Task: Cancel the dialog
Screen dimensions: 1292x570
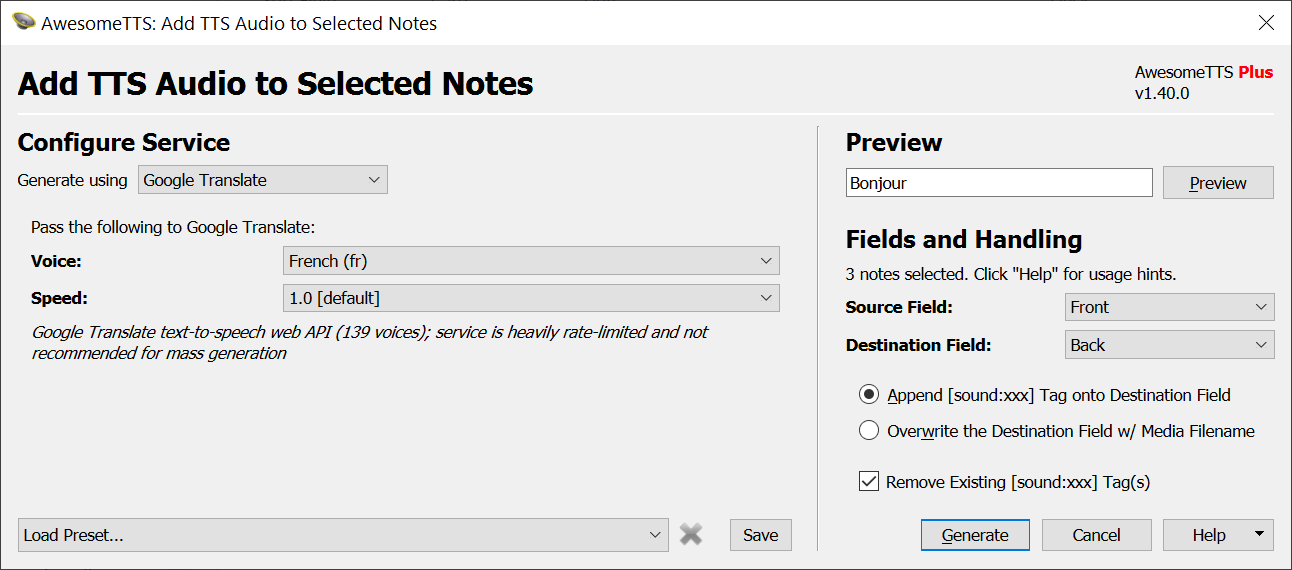Action: [1096, 535]
